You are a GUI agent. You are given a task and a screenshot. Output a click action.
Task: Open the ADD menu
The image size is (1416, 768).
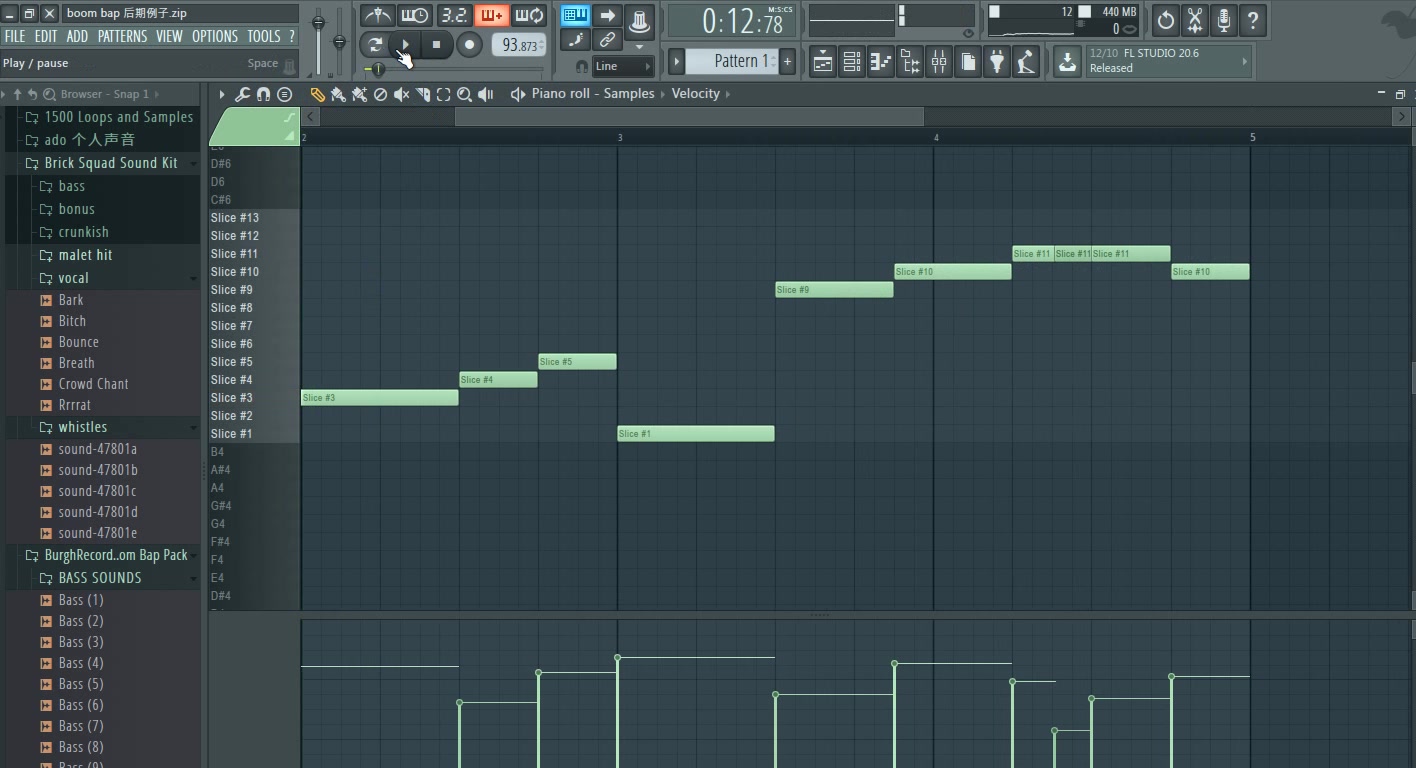pyautogui.click(x=77, y=36)
